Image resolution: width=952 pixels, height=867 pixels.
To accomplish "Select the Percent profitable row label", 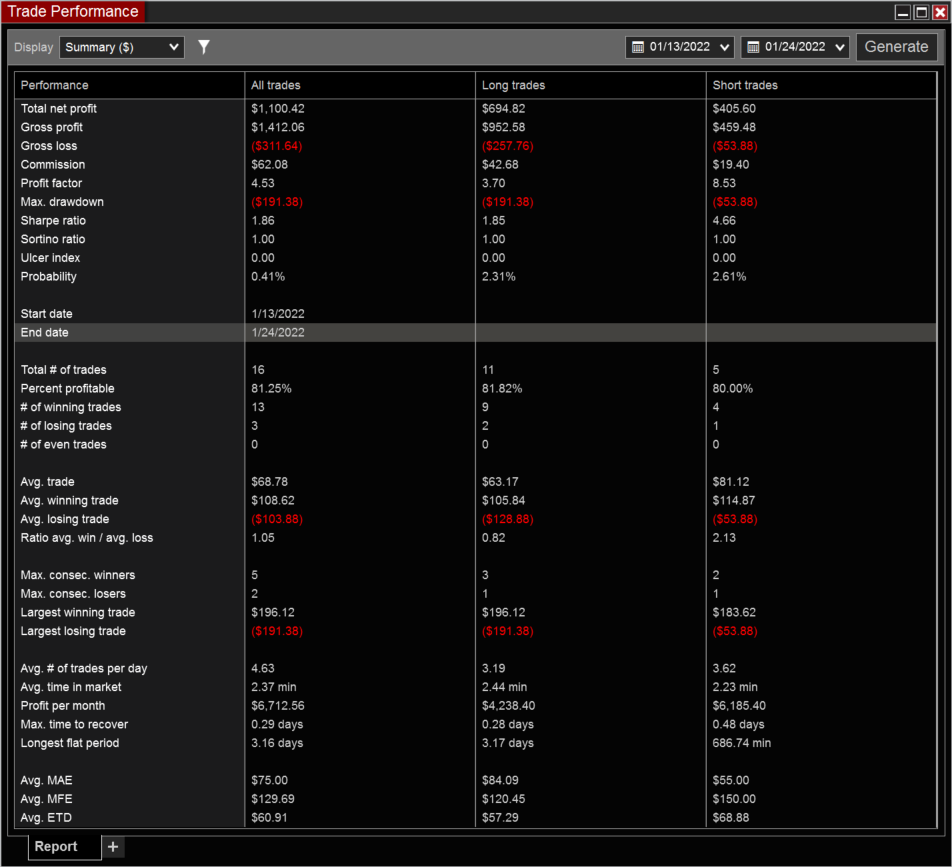I will (67, 389).
